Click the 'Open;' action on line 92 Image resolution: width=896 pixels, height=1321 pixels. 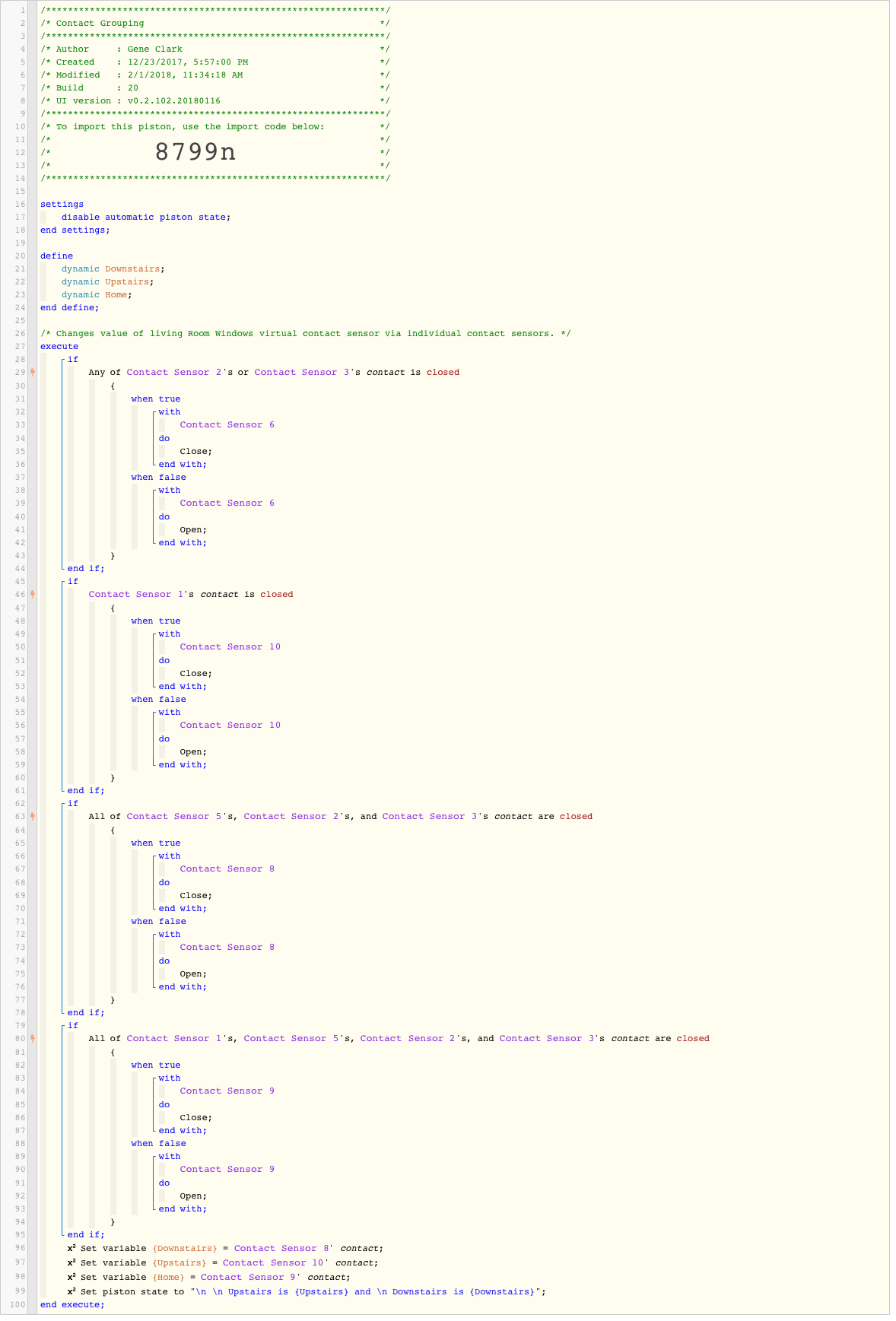click(x=193, y=1196)
